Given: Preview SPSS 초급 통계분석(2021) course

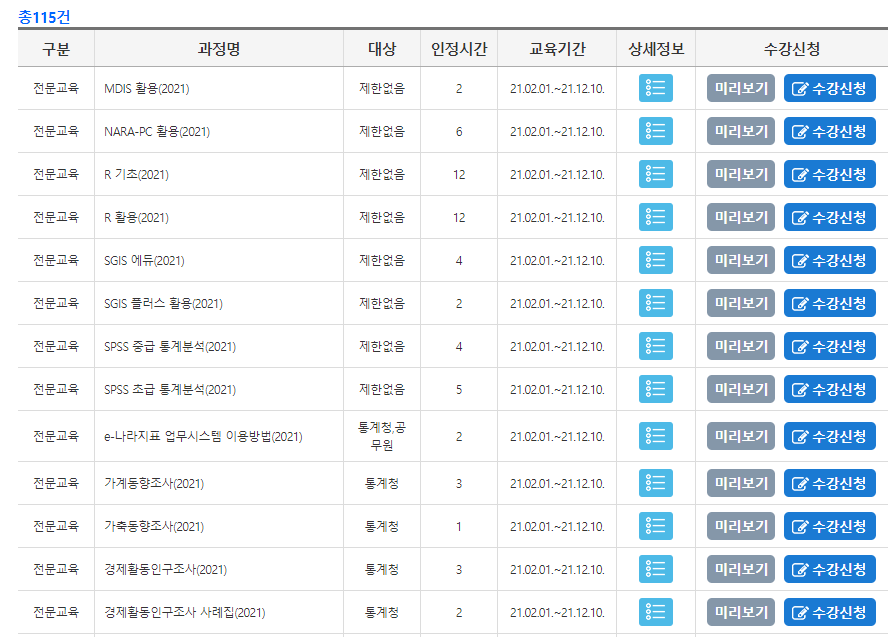Looking at the screenshot, I should coord(741,389).
